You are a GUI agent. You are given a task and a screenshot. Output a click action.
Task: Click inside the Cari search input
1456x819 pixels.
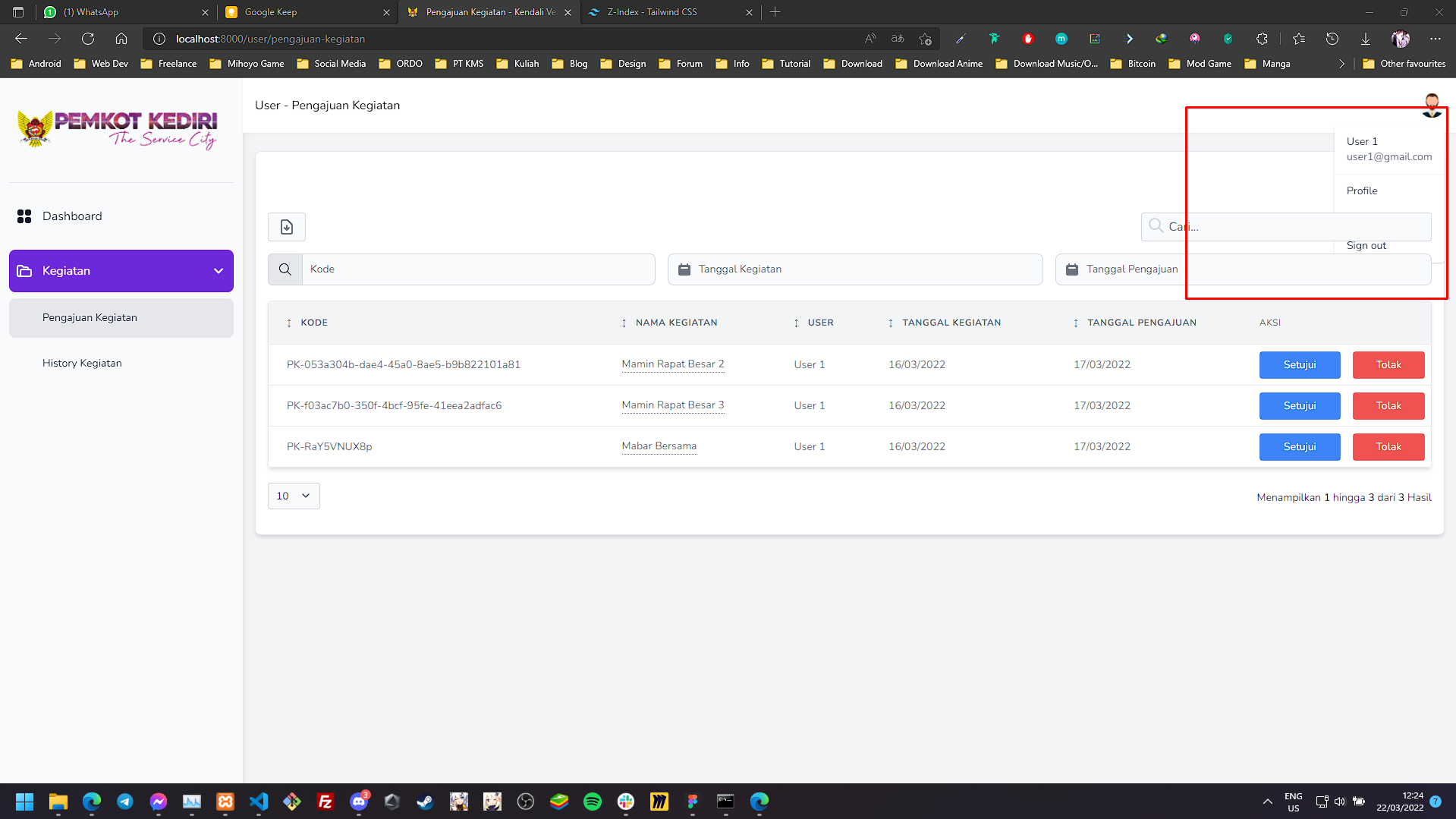pyautogui.click(x=1252, y=226)
